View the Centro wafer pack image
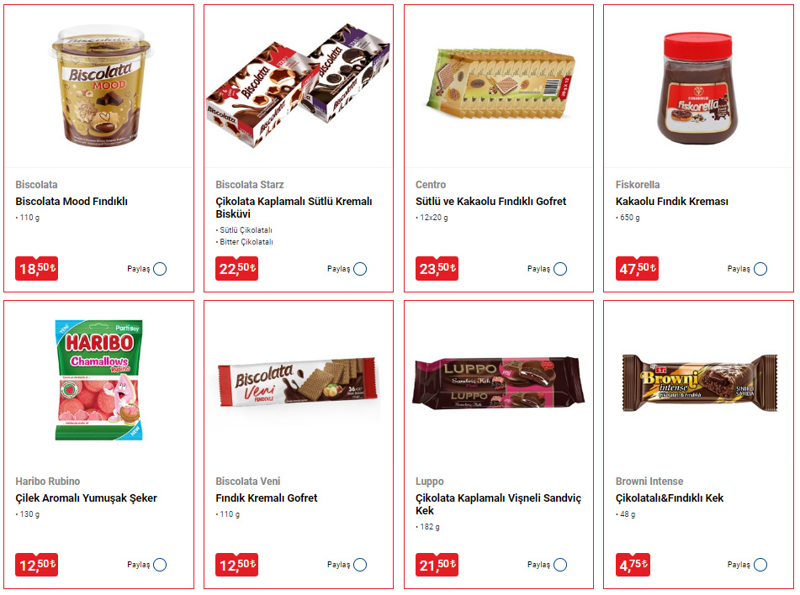 (x=501, y=84)
